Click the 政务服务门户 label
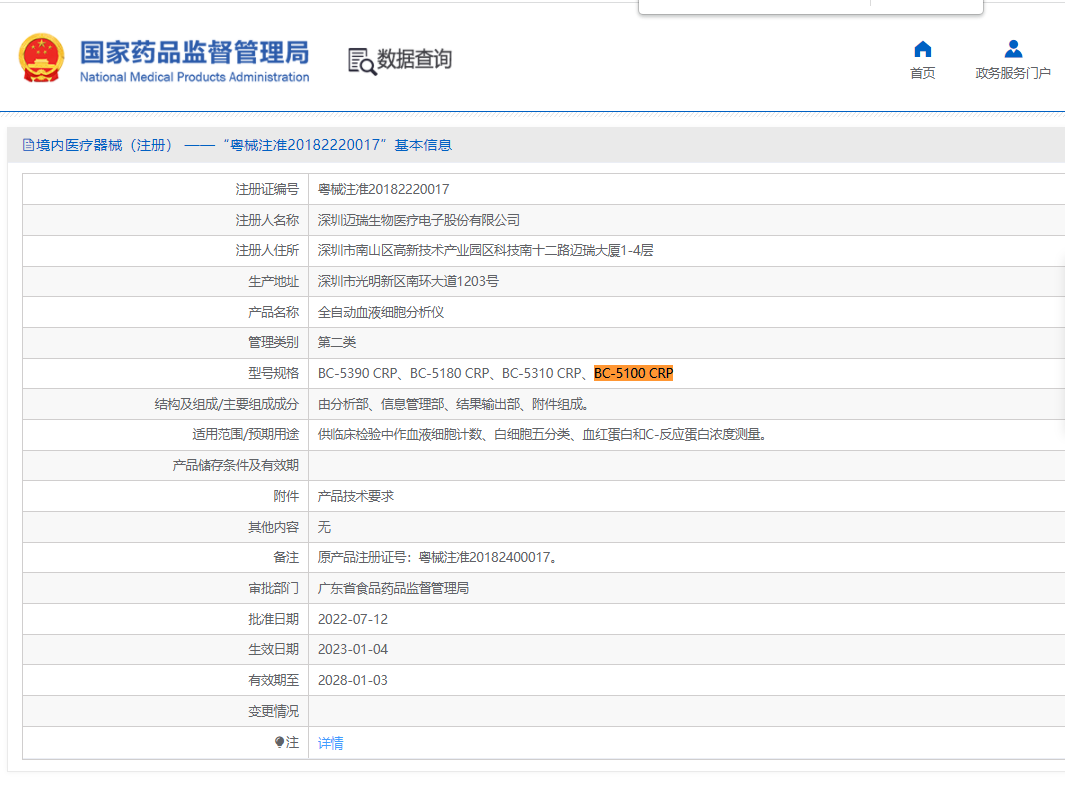This screenshot has width=1065, height=799. 1013,73
